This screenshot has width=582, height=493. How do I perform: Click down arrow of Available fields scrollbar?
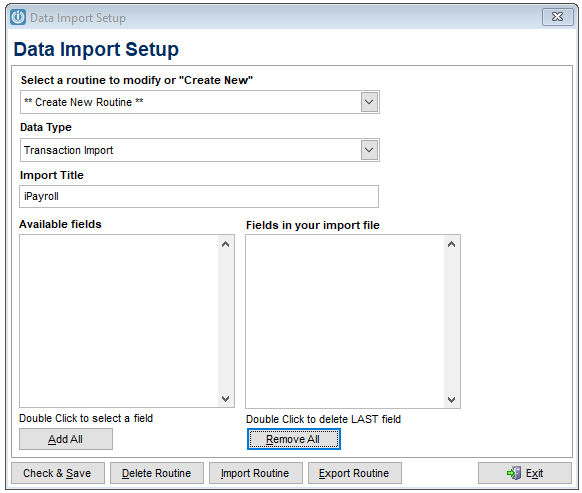pyautogui.click(x=225, y=399)
